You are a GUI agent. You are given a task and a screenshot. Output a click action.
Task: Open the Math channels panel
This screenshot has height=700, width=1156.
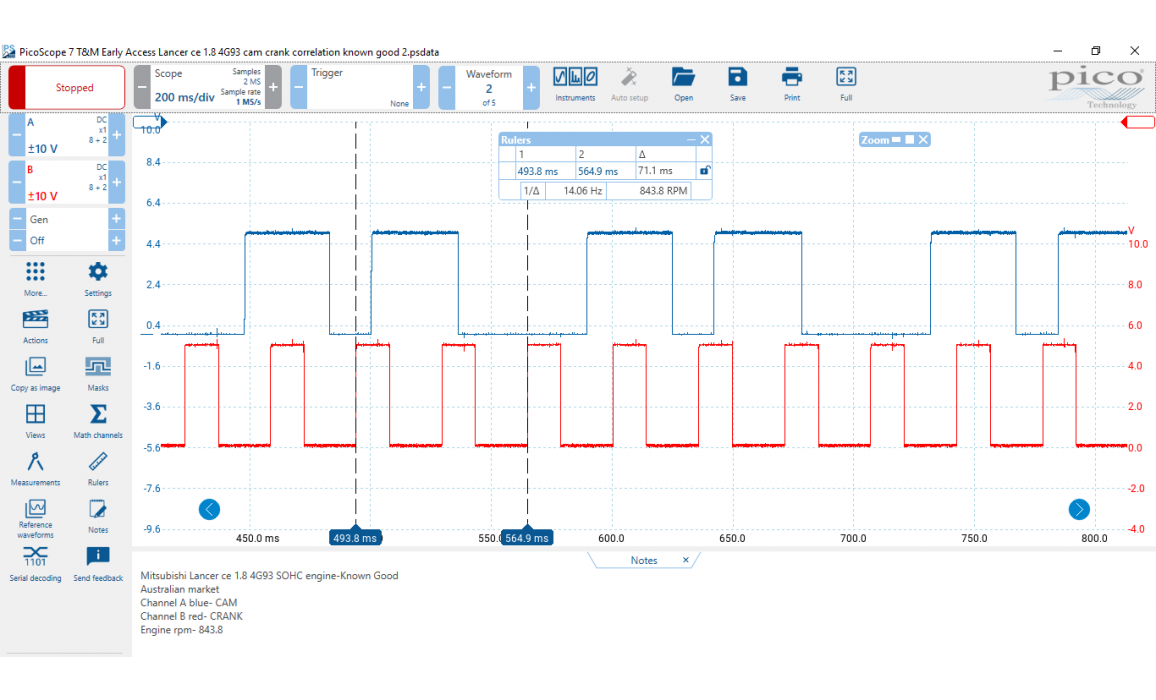(x=98, y=415)
